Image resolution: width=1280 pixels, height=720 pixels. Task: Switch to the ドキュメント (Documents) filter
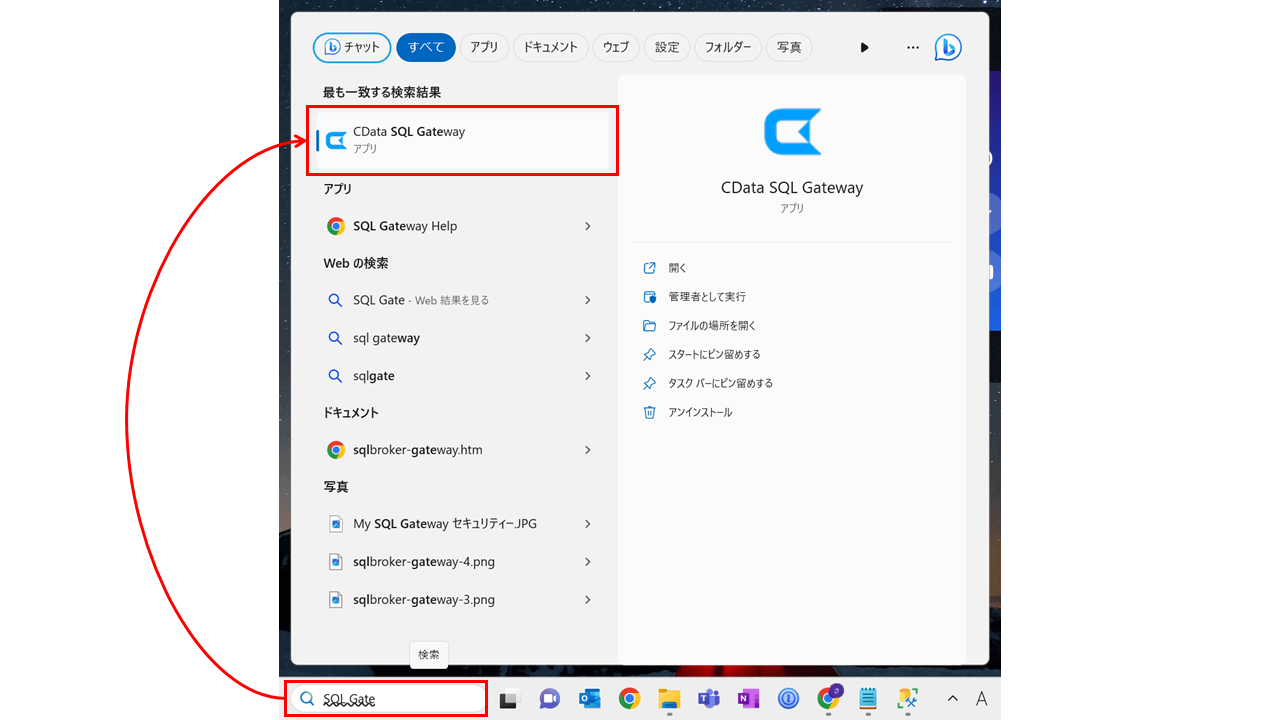pyautogui.click(x=550, y=47)
